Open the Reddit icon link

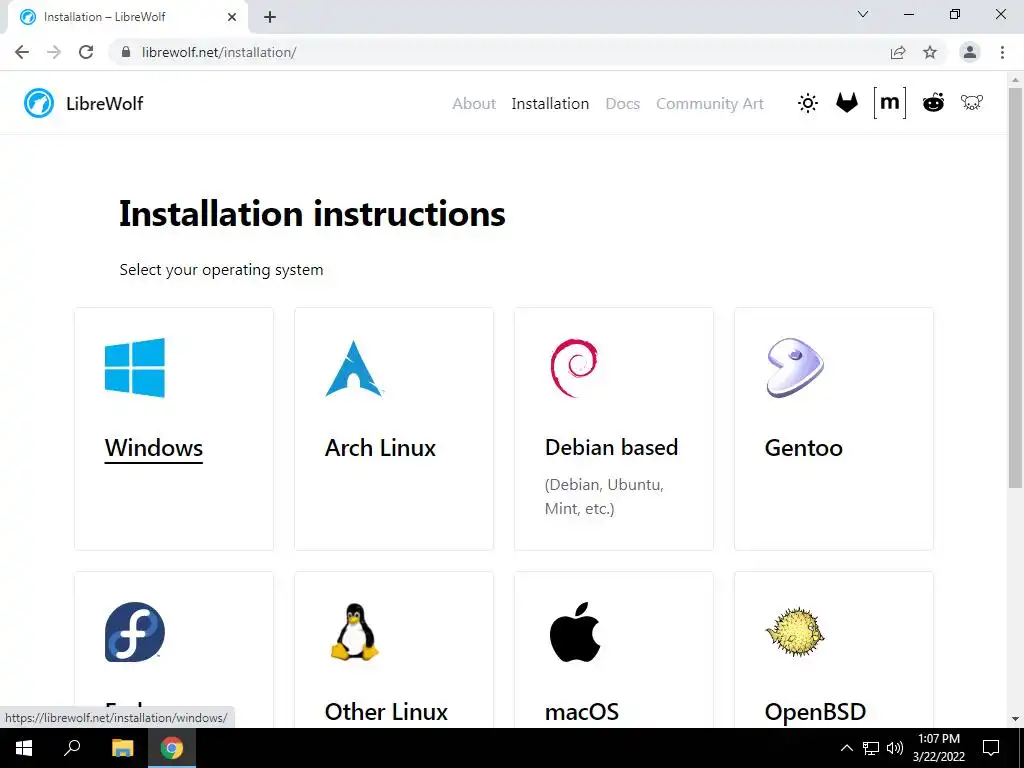pyautogui.click(x=933, y=103)
